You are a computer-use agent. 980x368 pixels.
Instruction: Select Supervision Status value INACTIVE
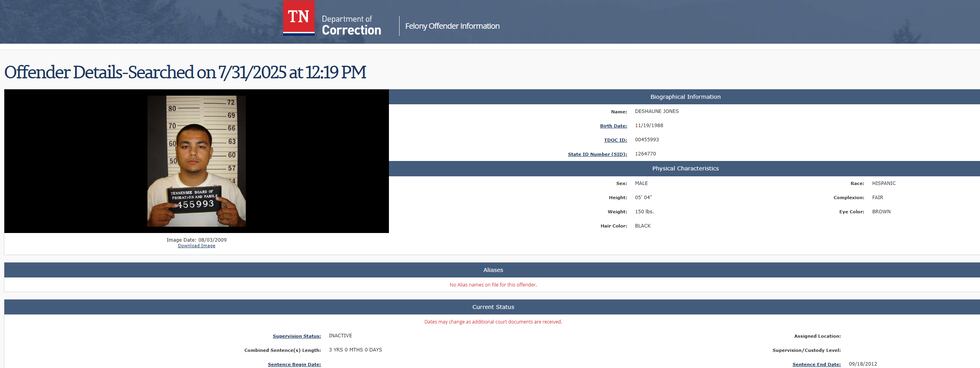(340, 336)
